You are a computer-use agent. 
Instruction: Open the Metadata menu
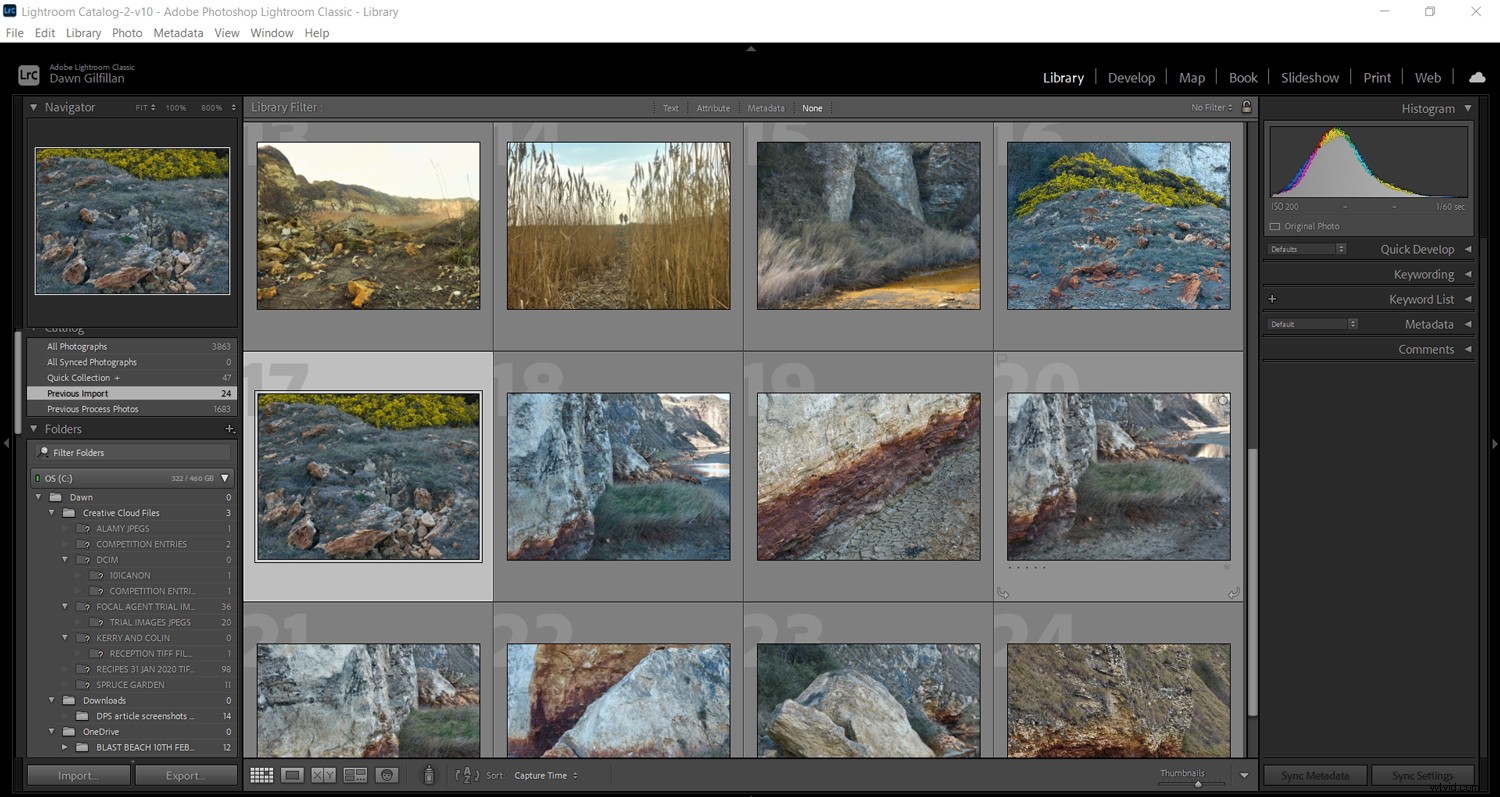click(178, 32)
